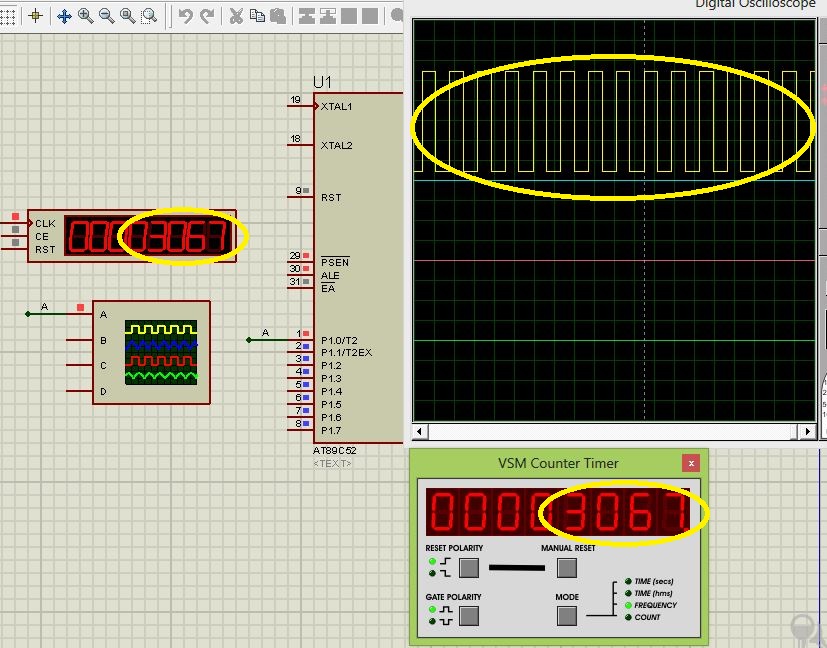Click the oscilloscope horizontal scrollbar track
This screenshot has width=827, height=648.
(x=614, y=431)
